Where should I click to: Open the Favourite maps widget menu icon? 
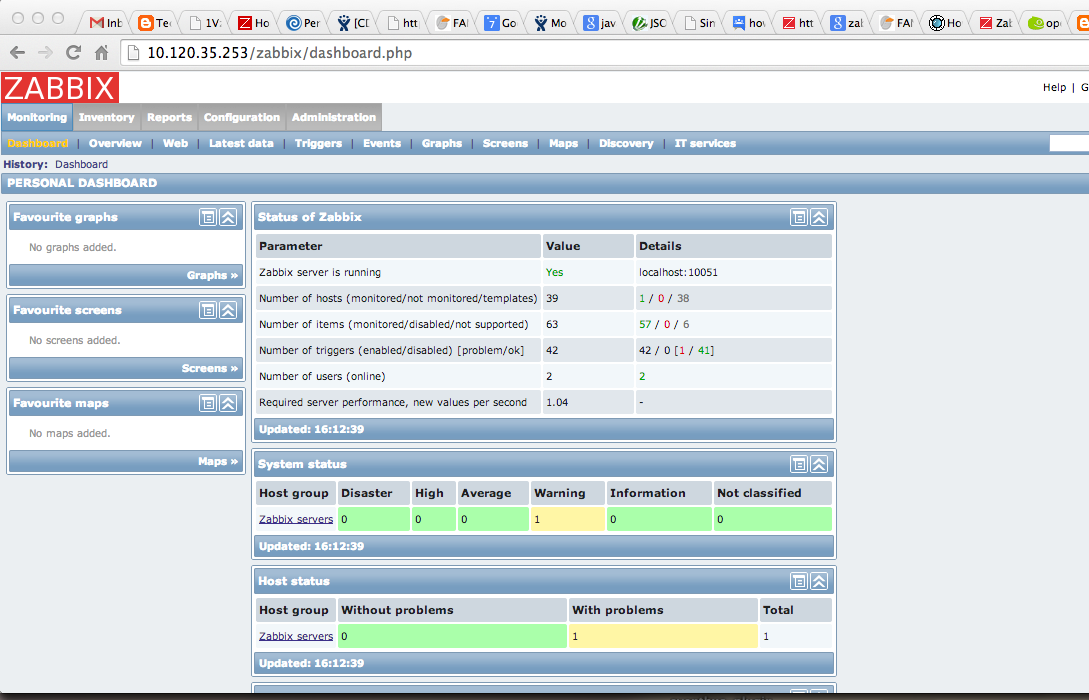(208, 403)
